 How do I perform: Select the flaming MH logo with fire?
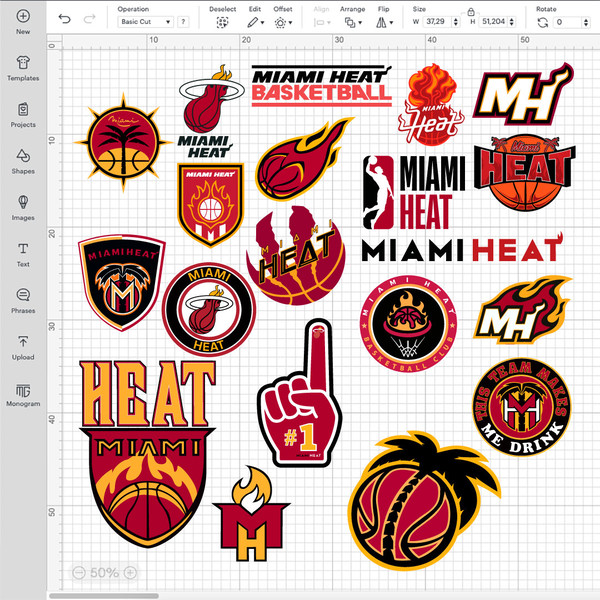click(x=523, y=310)
